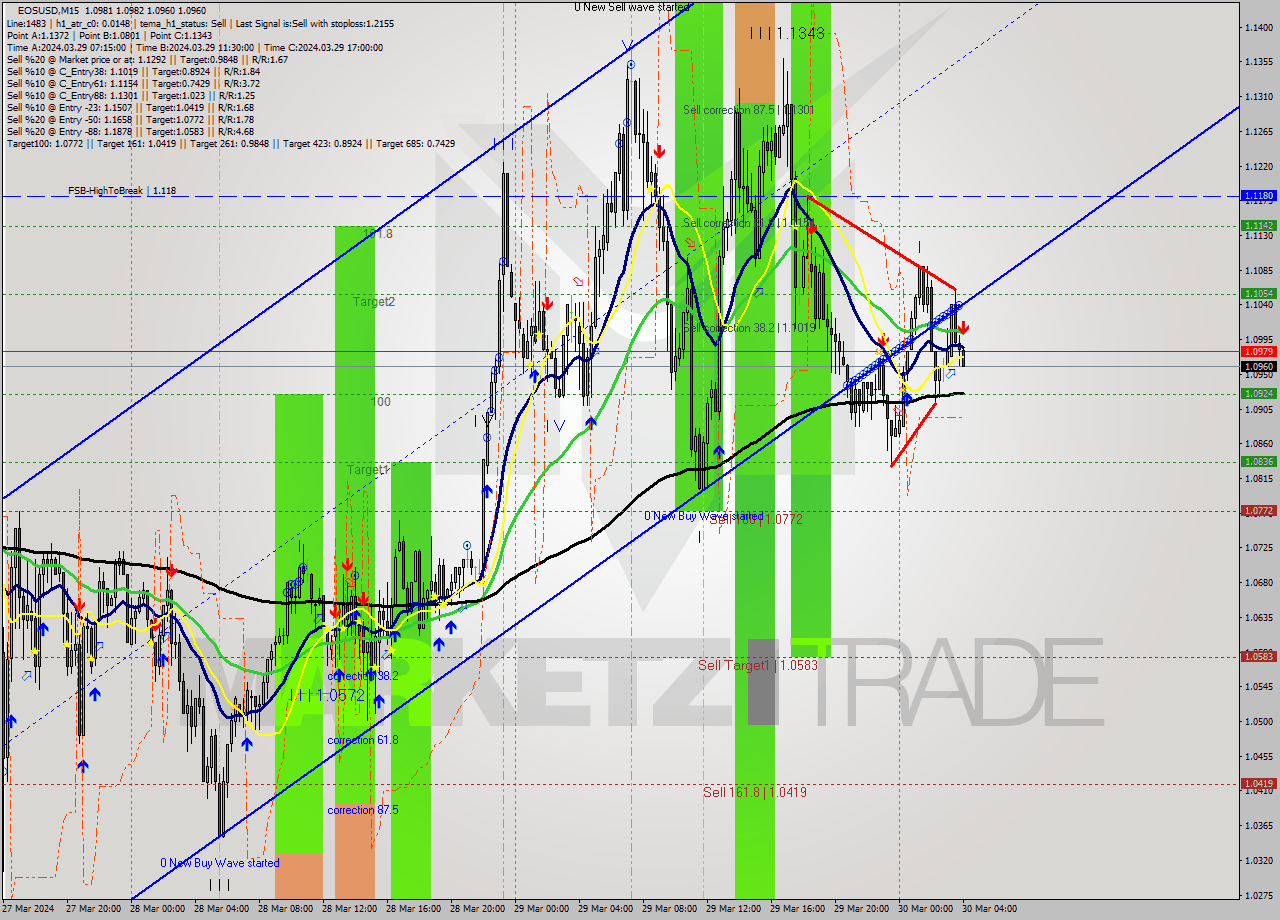Click the 1.1400 price scale value
Viewport: 1280px width, 920px height.
[x=1258, y=27]
